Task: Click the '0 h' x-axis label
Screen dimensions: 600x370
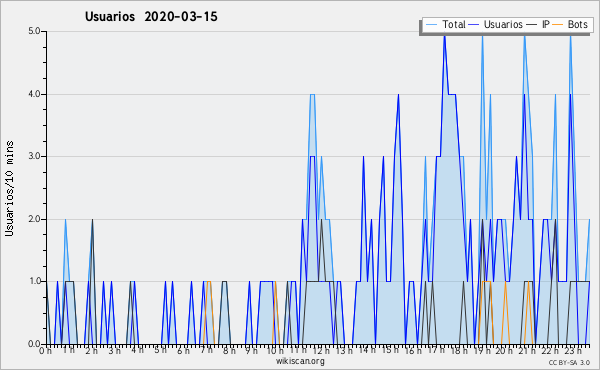Action: click(x=45, y=351)
